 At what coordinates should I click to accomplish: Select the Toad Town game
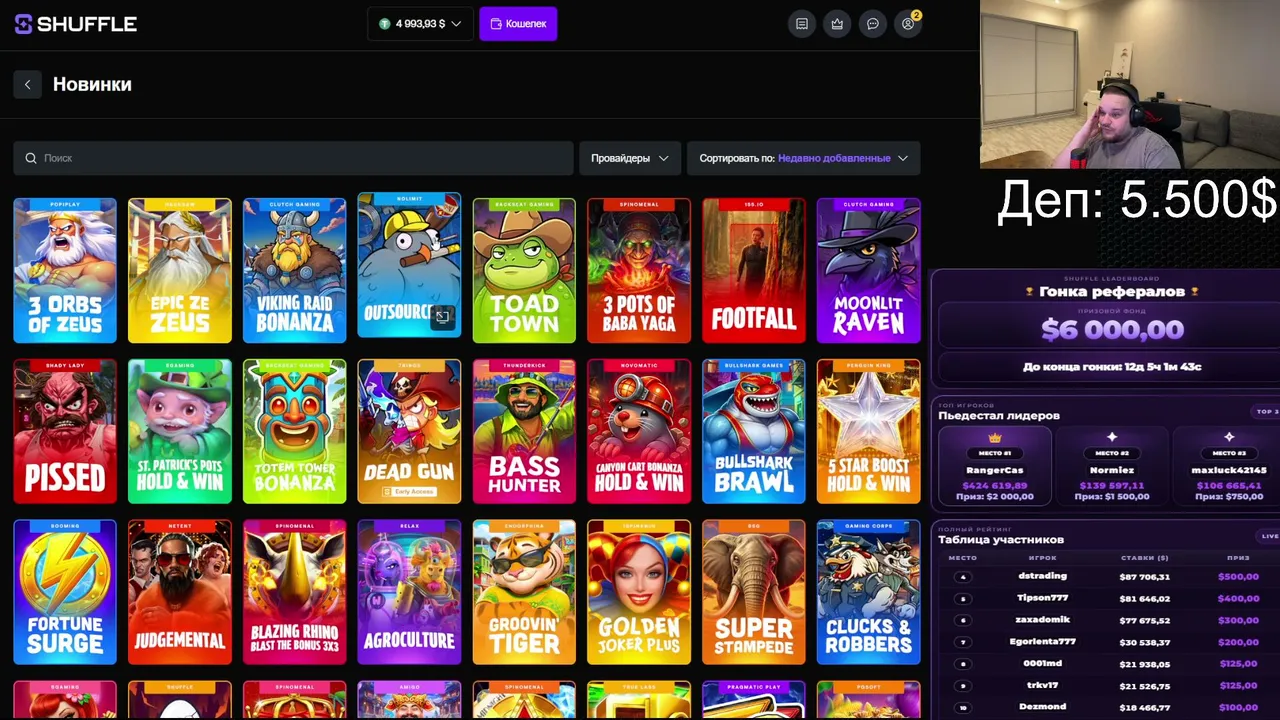pyautogui.click(x=524, y=271)
